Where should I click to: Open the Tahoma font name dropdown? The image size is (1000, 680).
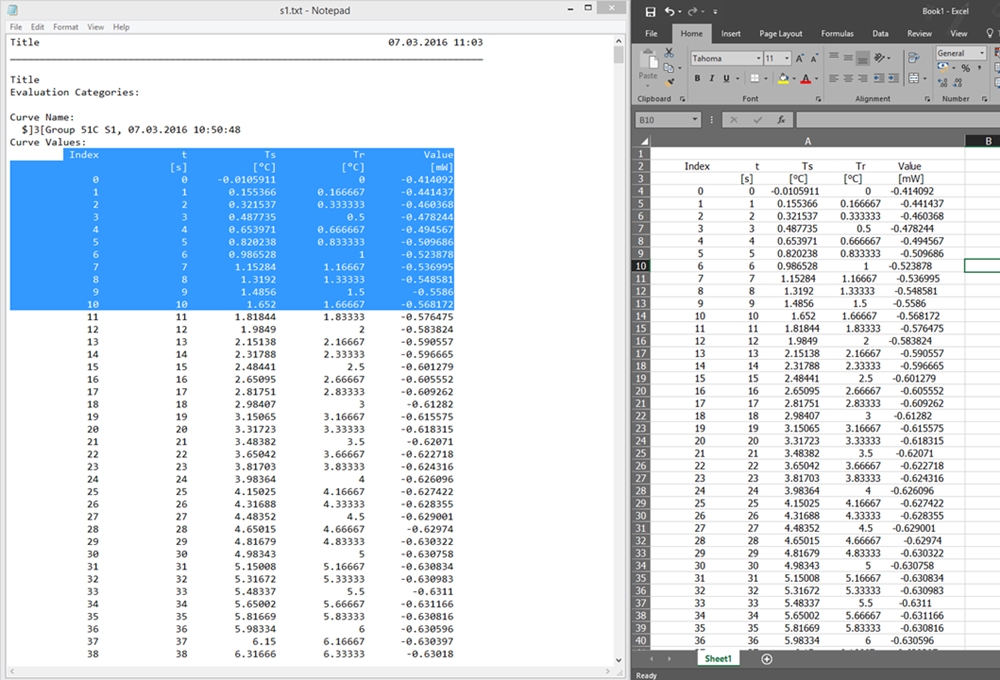(x=756, y=58)
